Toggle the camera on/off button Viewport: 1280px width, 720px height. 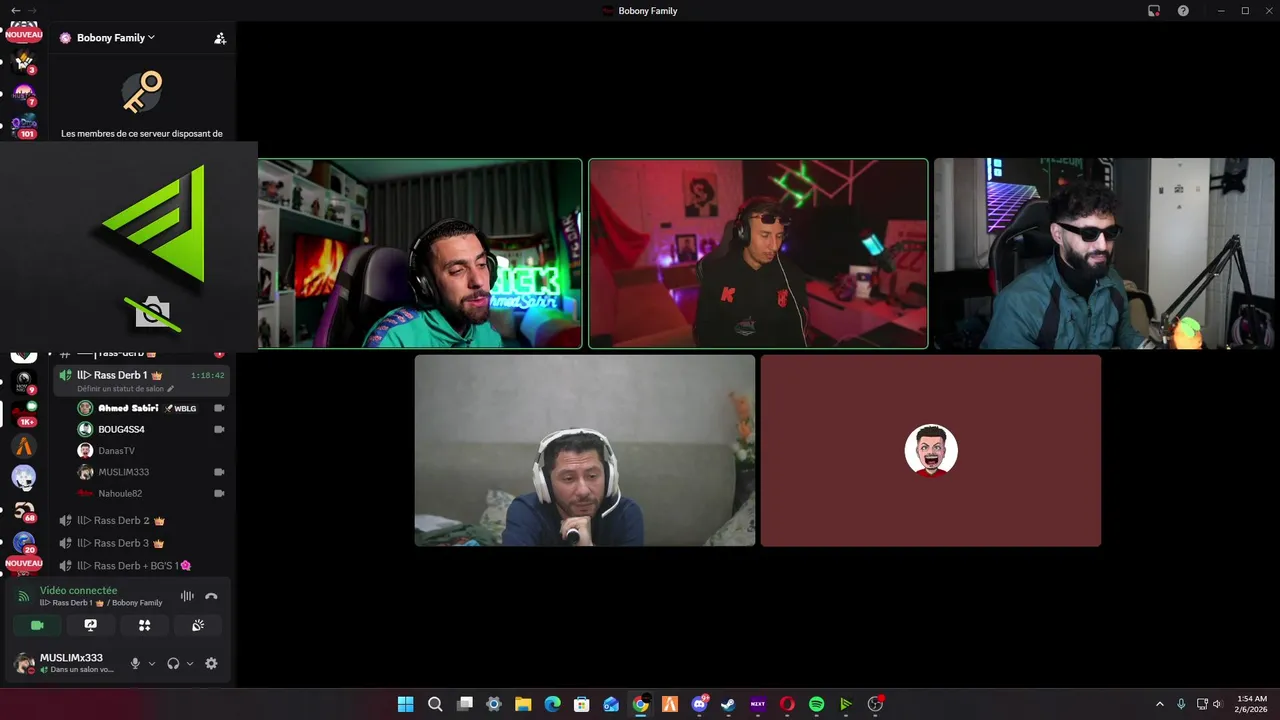[37, 625]
